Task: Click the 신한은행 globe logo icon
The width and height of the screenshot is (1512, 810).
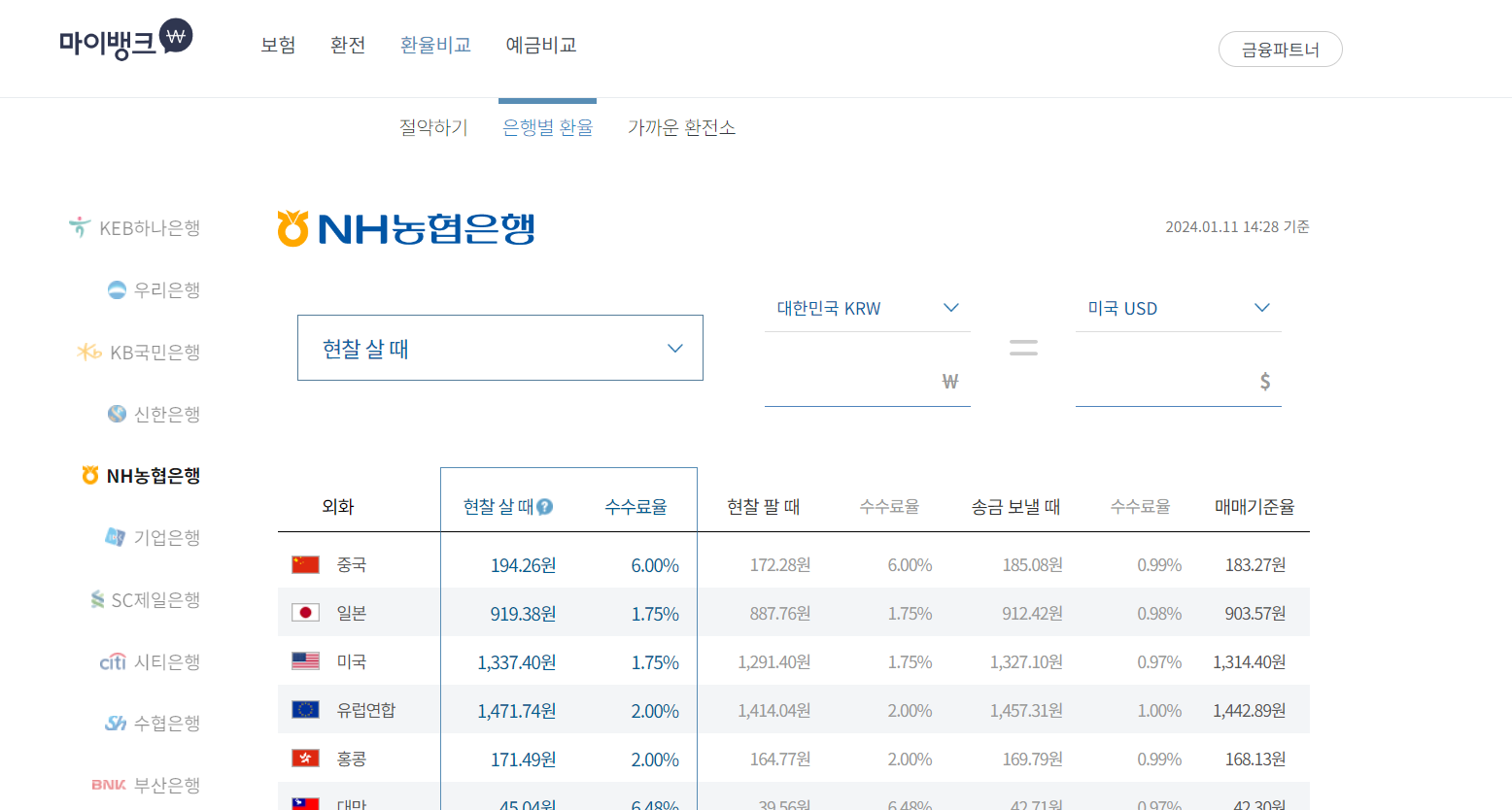Action: point(117,414)
